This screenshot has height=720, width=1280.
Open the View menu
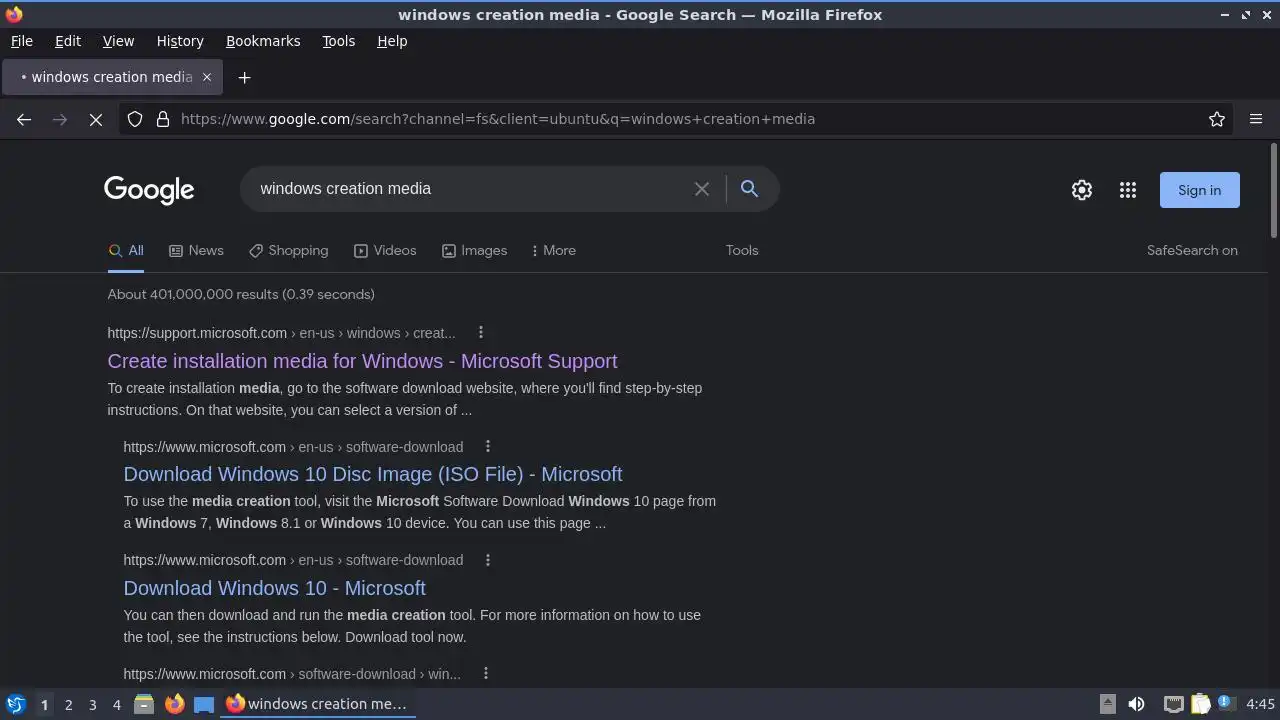[118, 41]
